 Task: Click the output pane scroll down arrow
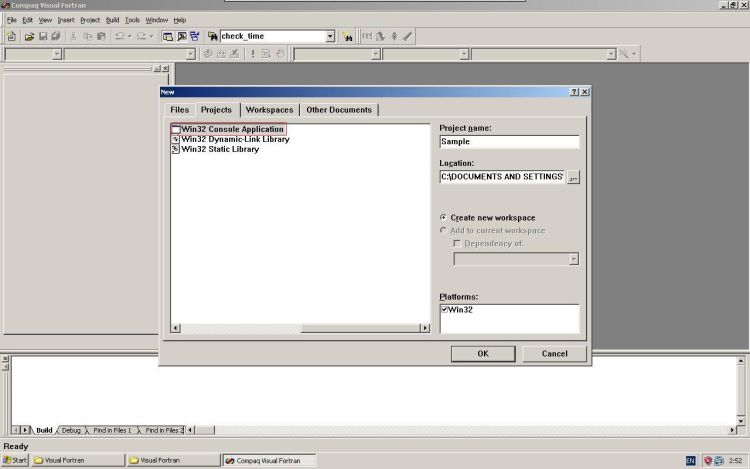[740, 420]
